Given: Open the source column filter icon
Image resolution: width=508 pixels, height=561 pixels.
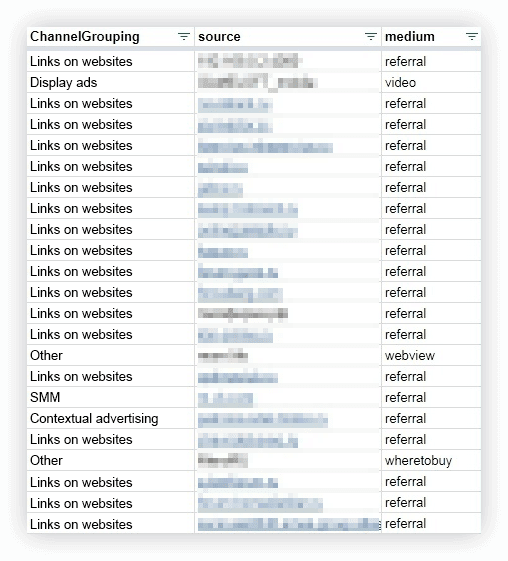Looking at the screenshot, I should coord(371,36).
